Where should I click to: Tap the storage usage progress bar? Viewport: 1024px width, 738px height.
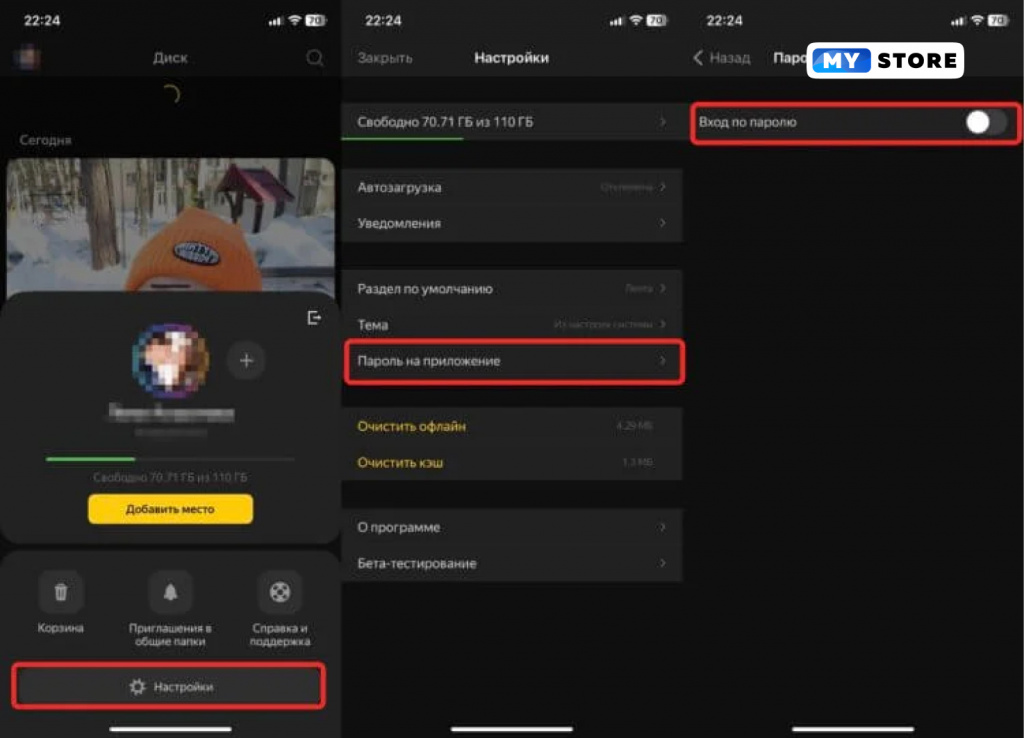[x=170, y=459]
